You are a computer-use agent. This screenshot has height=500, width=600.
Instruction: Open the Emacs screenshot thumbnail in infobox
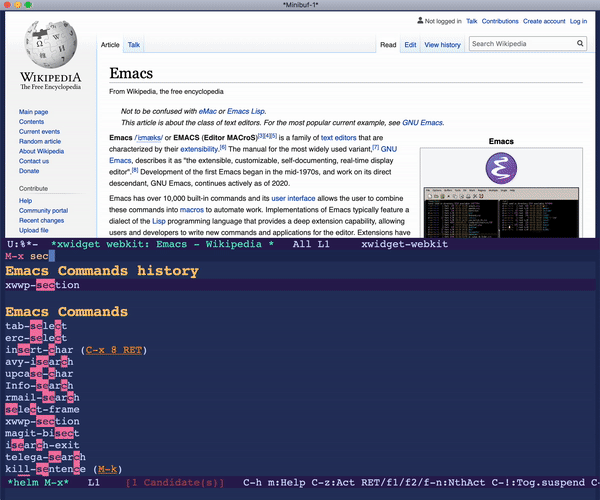(501, 212)
